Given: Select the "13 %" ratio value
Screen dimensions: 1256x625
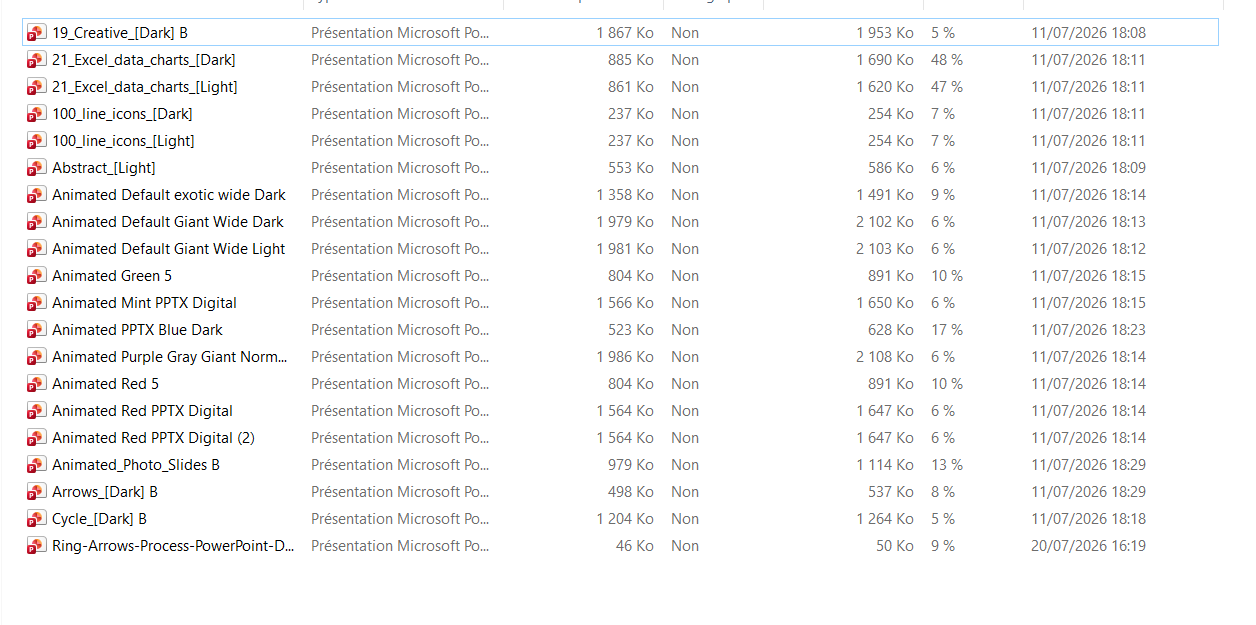Looking at the screenshot, I should pyautogui.click(x=947, y=465).
